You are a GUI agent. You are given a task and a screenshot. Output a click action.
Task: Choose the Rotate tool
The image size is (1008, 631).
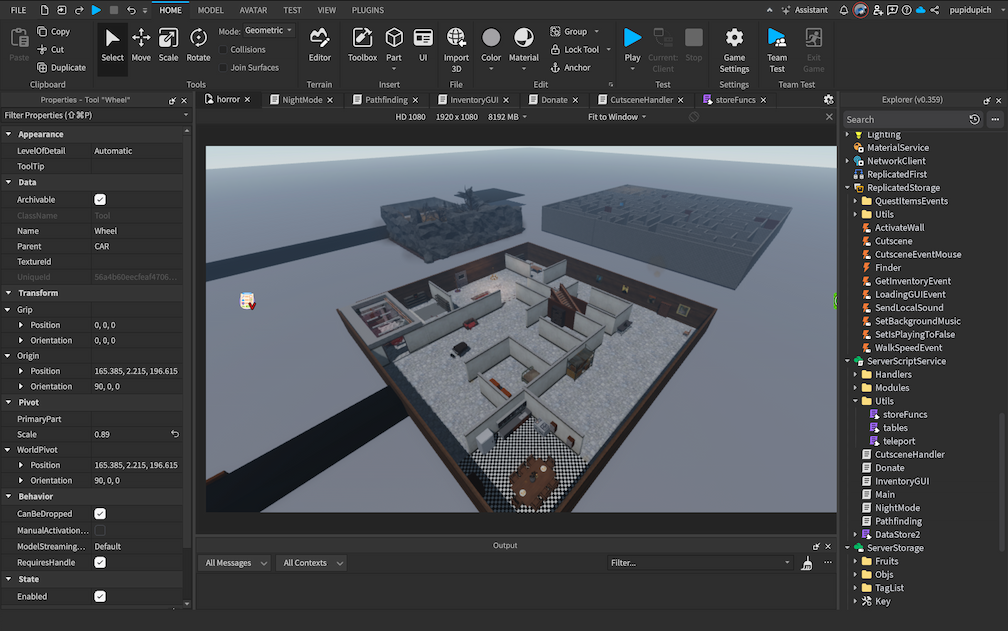click(x=198, y=45)
